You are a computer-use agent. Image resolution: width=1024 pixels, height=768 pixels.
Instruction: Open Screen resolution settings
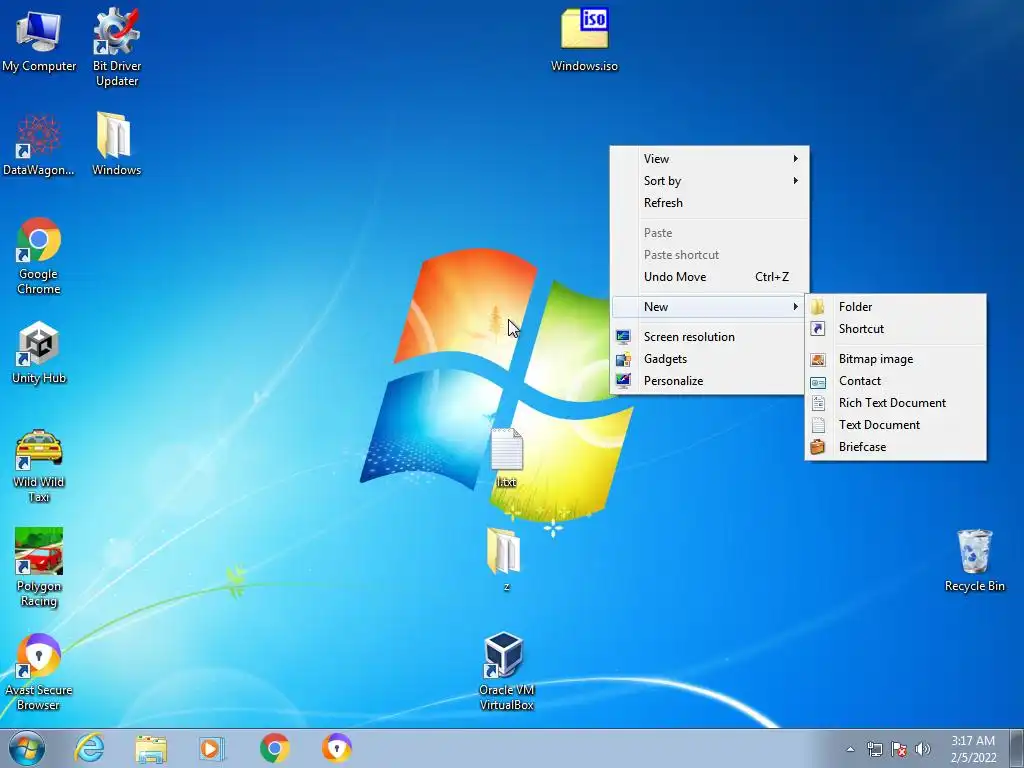click(709, 337)
